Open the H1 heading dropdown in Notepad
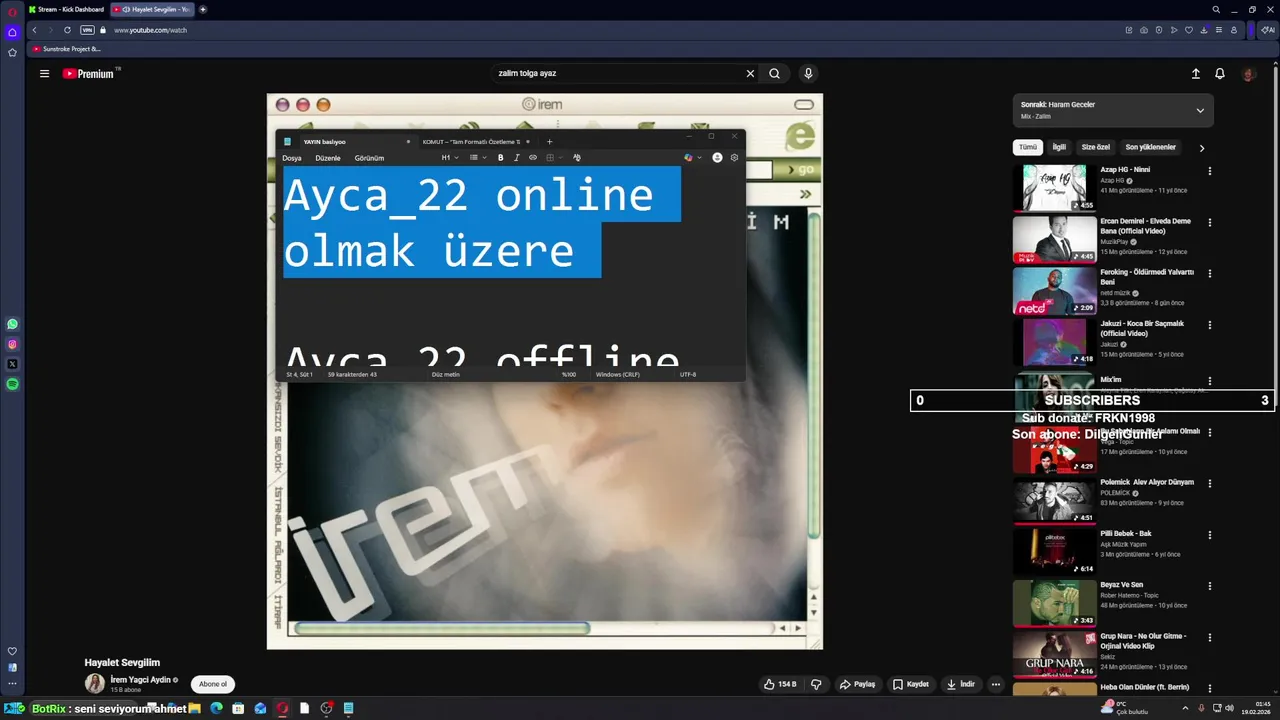Image resolution: width=1280 pixels, height=720 pixels. [450, 157]
